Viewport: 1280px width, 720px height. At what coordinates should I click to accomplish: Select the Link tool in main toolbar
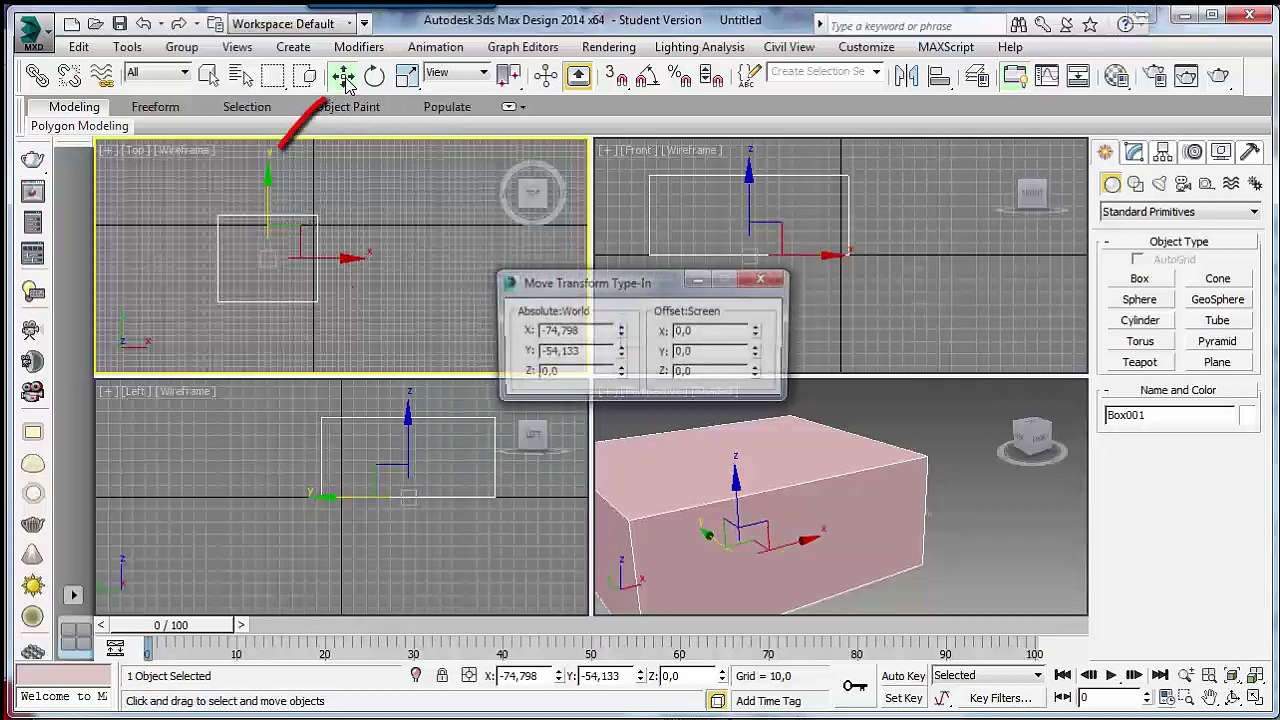click(37, 75)
